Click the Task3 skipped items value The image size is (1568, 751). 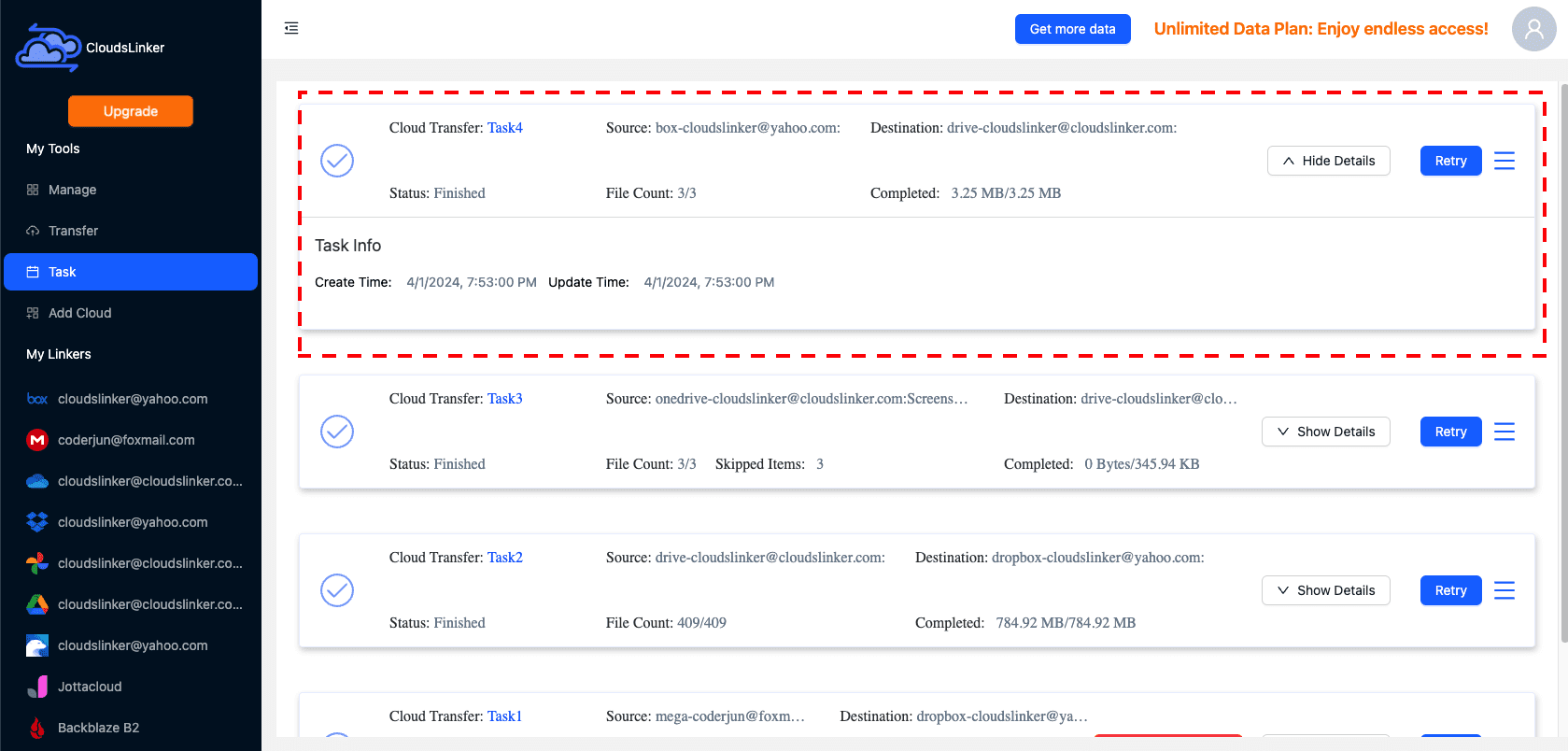click(820, 464)
